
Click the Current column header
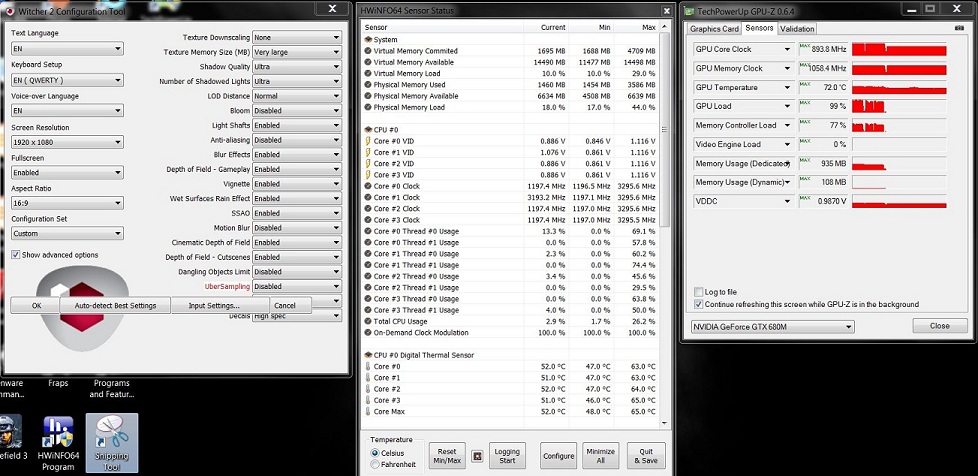click(546, 27)
